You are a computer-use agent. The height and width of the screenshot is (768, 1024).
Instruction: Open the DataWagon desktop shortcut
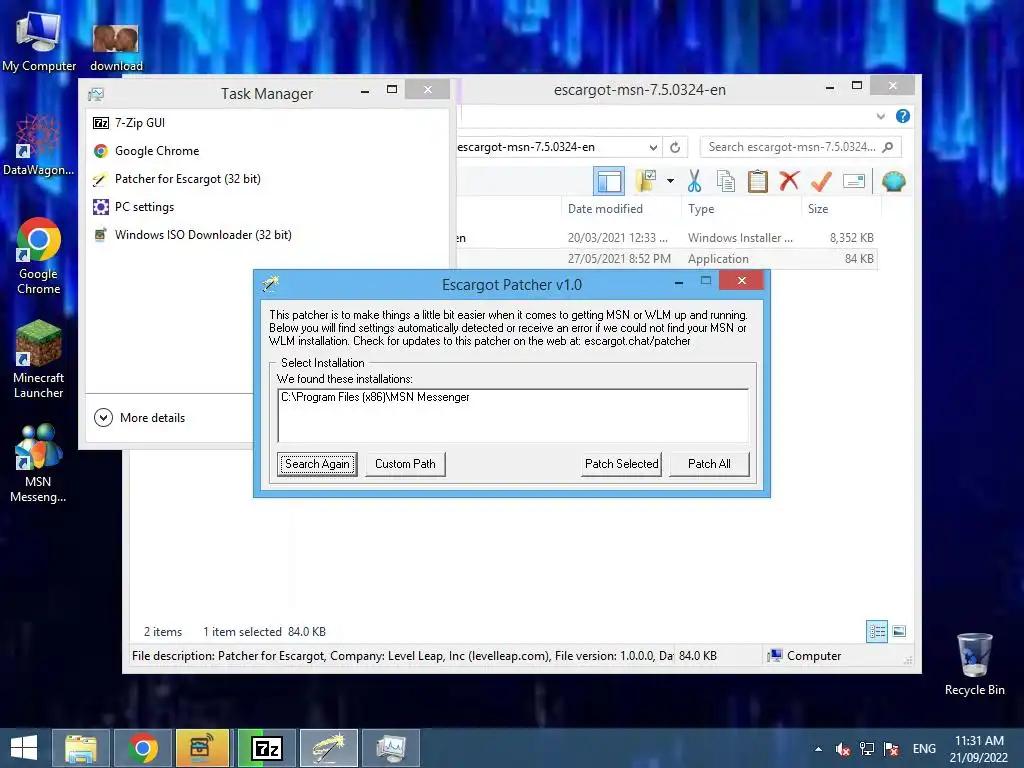point(38,145)
